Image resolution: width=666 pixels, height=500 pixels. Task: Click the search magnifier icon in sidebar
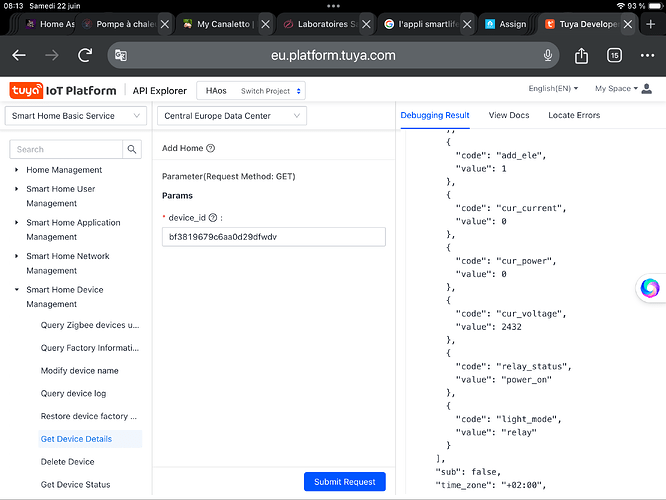132,149
